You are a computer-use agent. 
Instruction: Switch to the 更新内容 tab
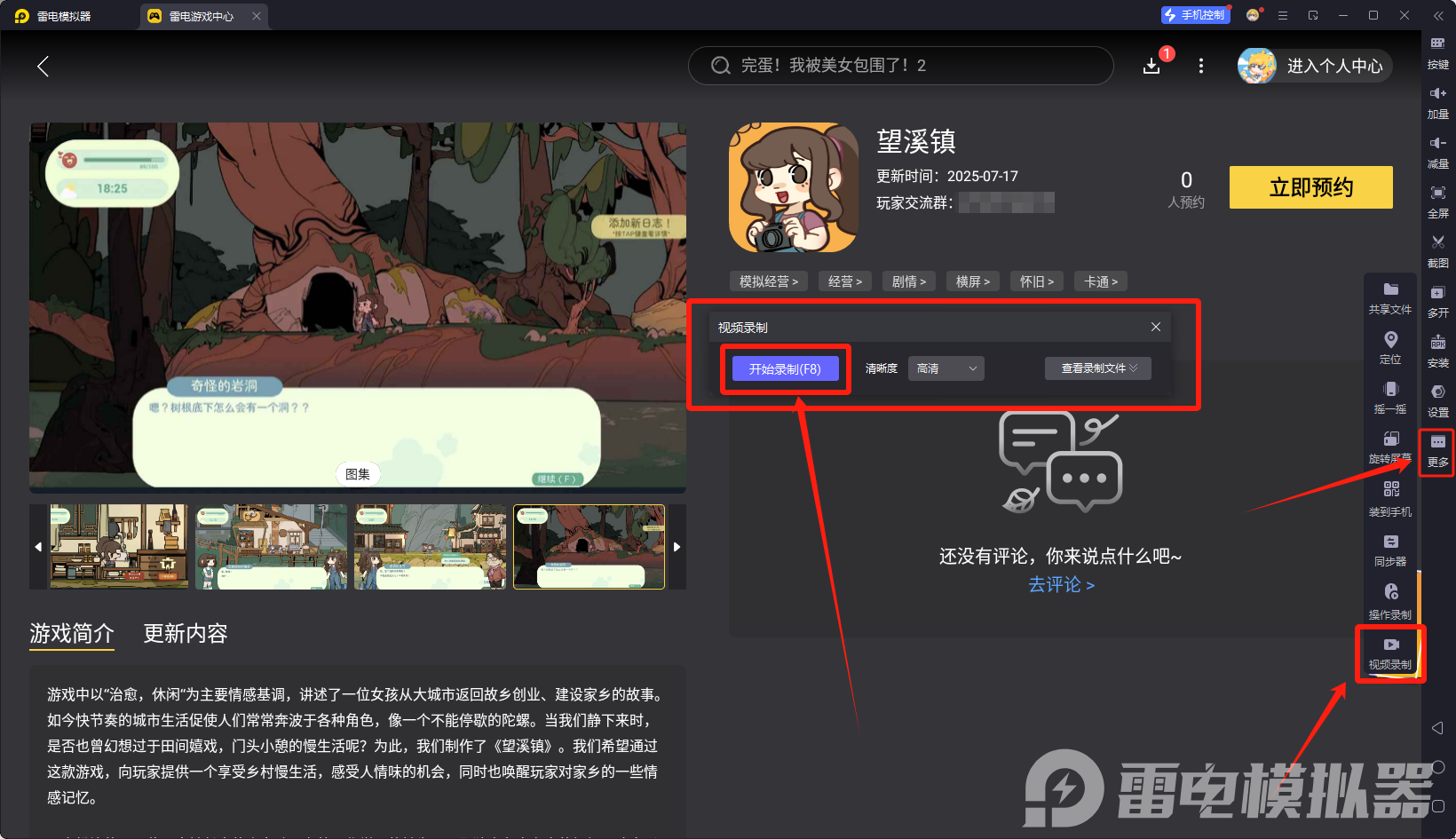186,633
